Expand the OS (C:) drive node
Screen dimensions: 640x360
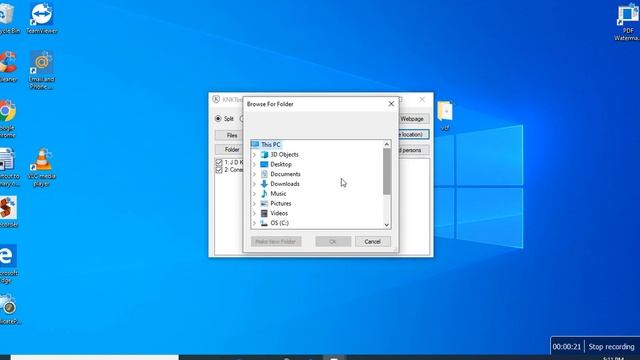[x=255, y=223]
